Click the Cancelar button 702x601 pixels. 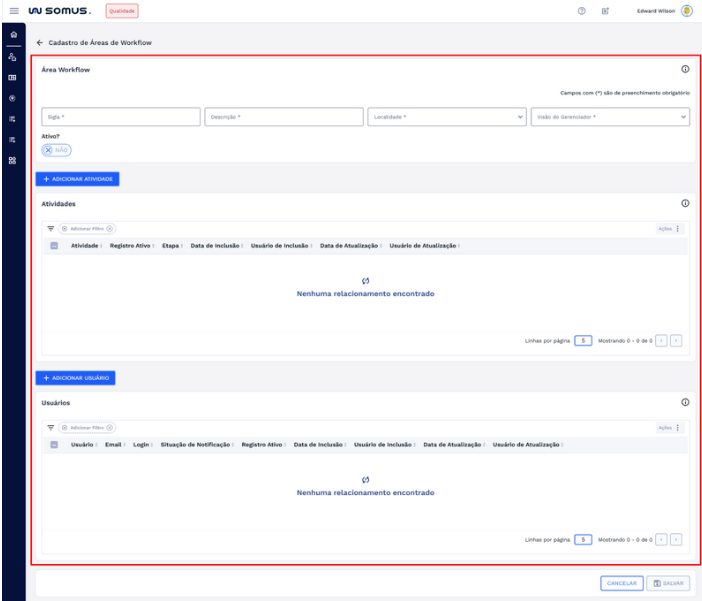point(620,582)
